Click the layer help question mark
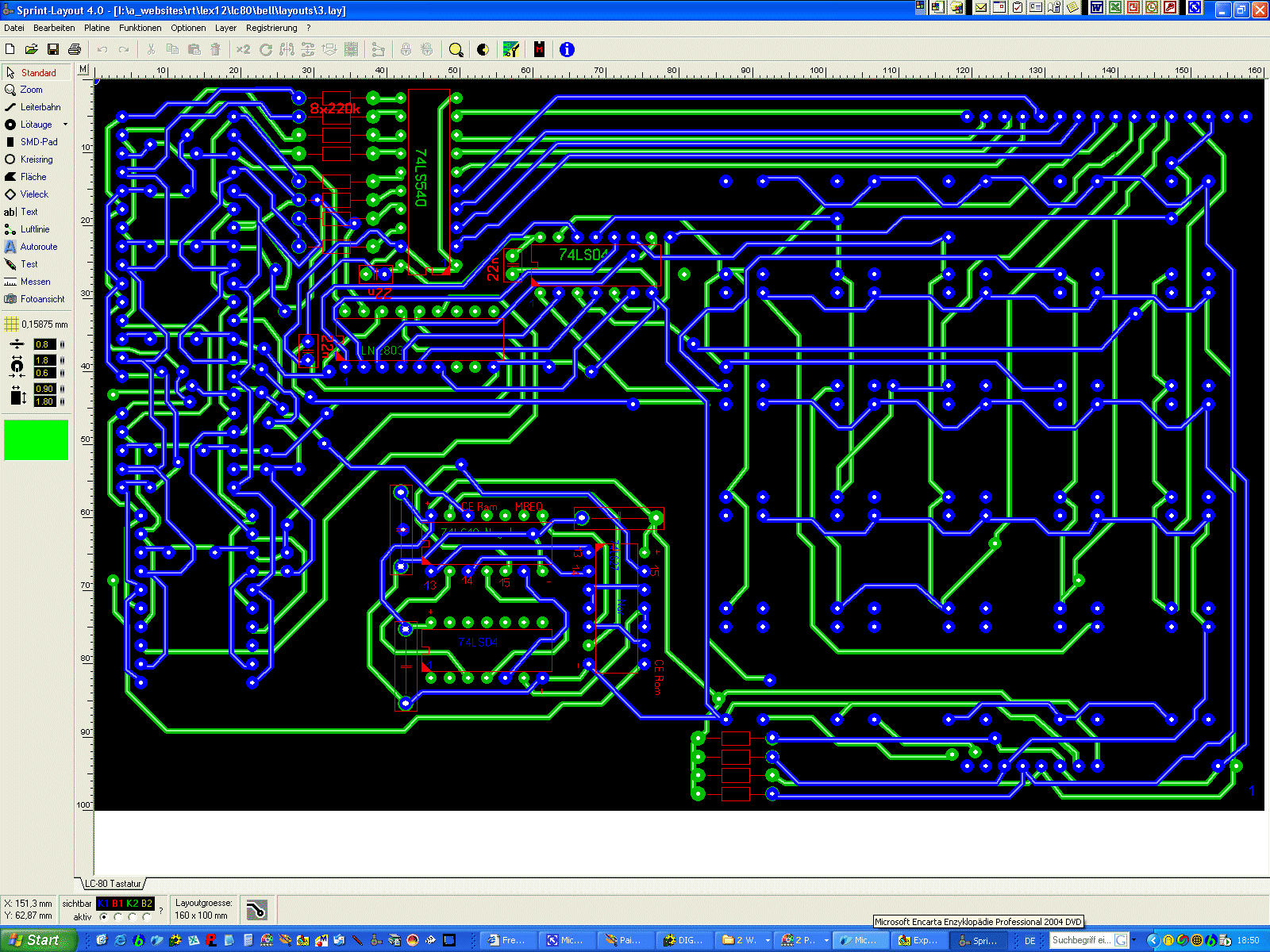The width and height of the screenshot is (1270, 952). (x=161, y=910)
